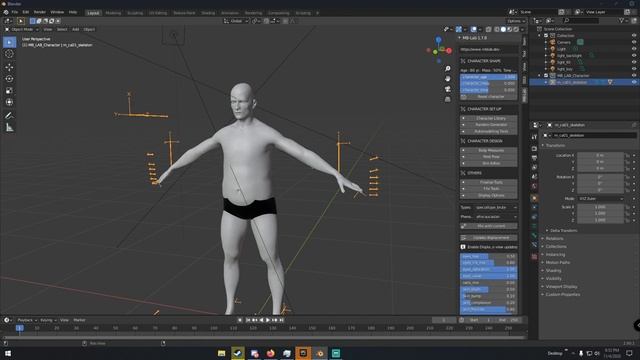Select the Measure tool

(x=9, y=128)
